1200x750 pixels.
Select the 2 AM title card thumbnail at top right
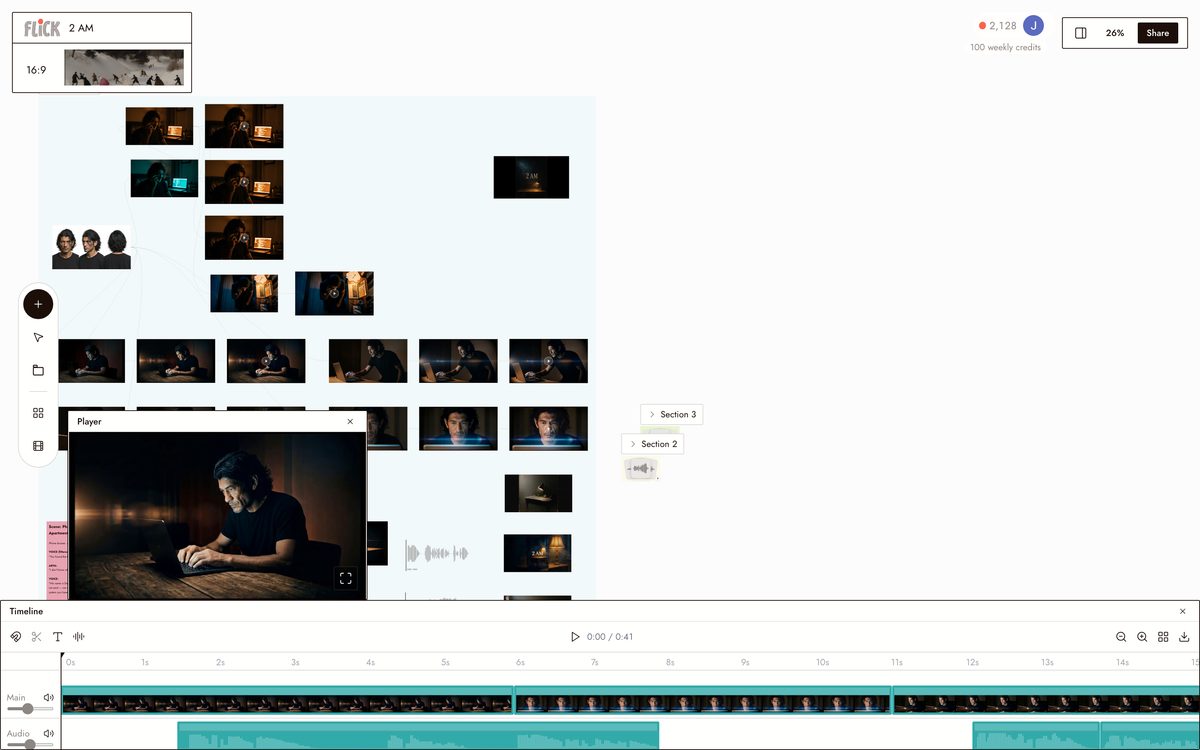click(531, 177)
